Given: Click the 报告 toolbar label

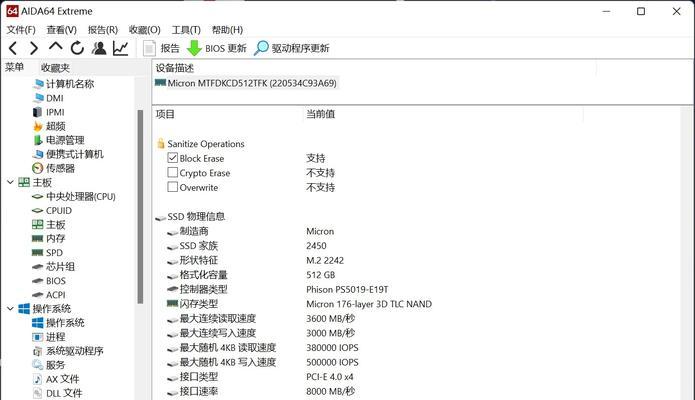Looking at the screenshot, I should pyautogui.click(x=170, y=48).
